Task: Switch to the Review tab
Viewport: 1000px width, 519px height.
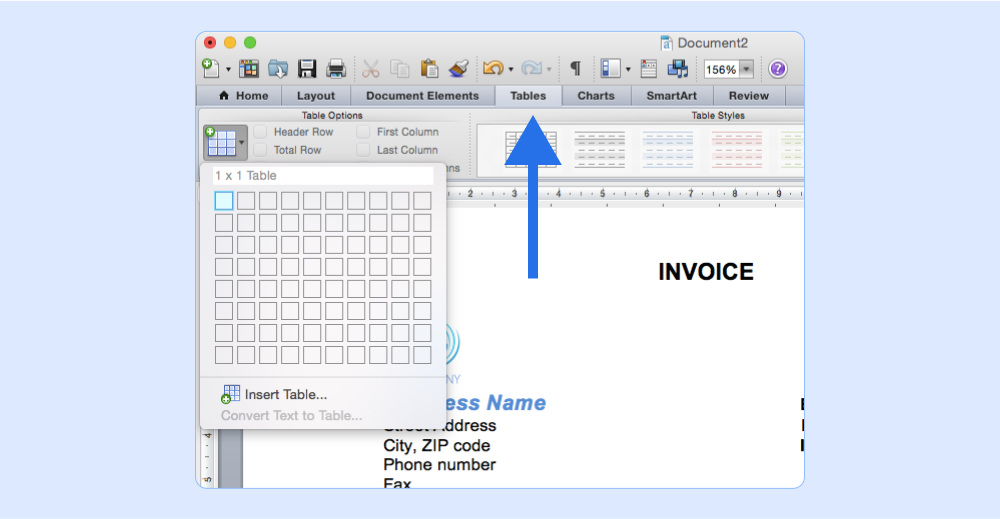Action: [x=749, y=96]
